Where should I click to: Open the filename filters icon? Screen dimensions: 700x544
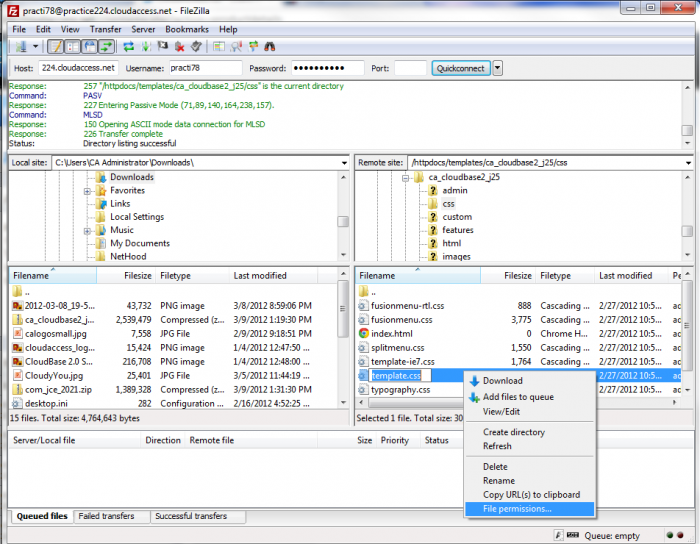tap(236, 46)
